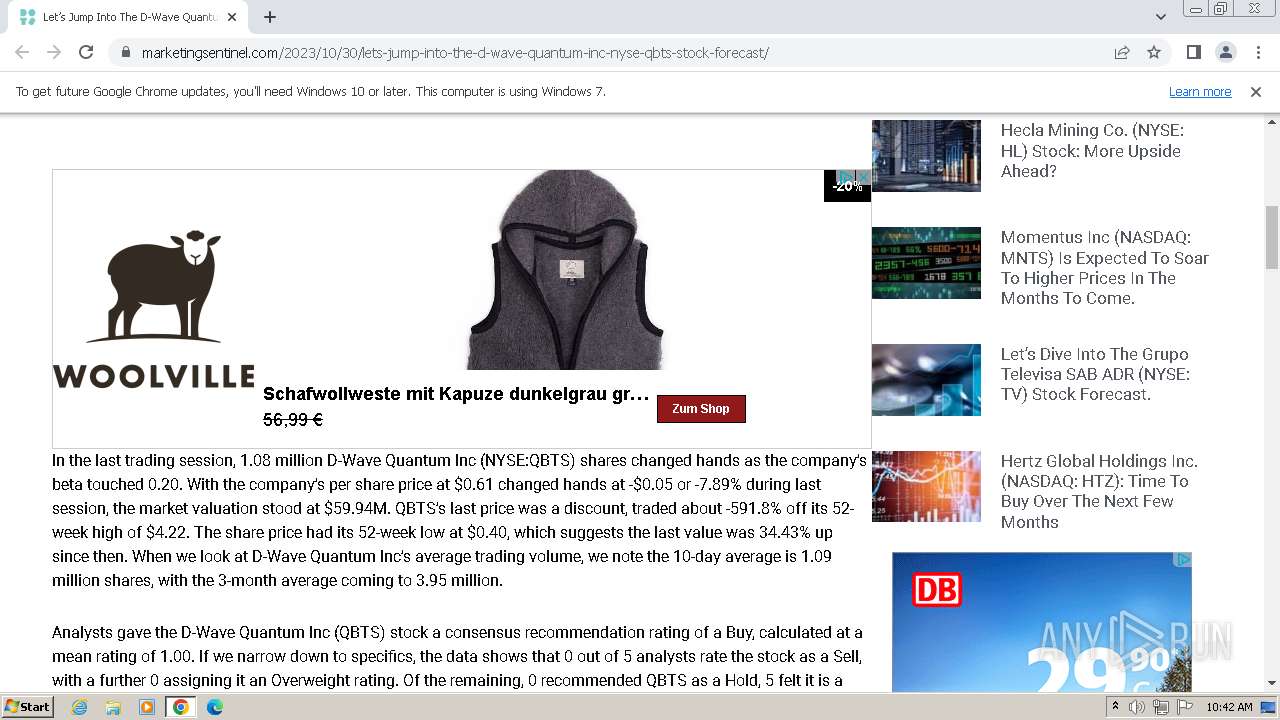Open AdChoices icon on Woolville ad

(x=846, y=177)
